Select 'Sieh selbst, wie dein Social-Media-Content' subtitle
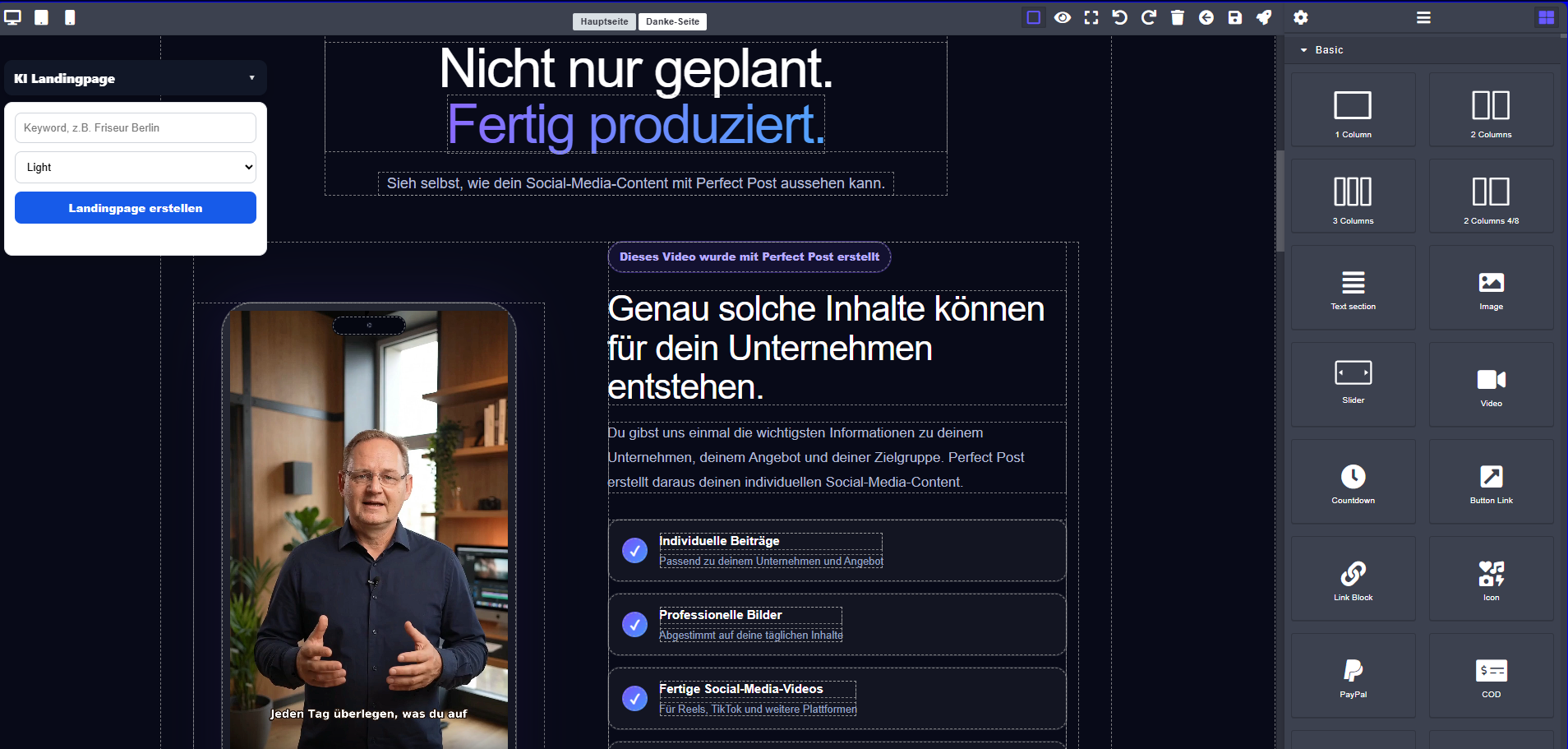 coord(636,183)
